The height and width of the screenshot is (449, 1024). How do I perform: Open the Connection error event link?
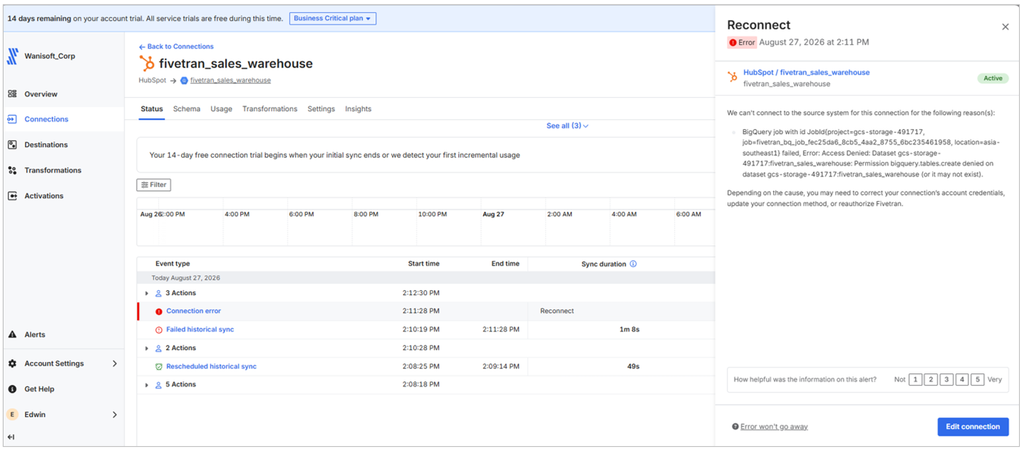[193, 311]
